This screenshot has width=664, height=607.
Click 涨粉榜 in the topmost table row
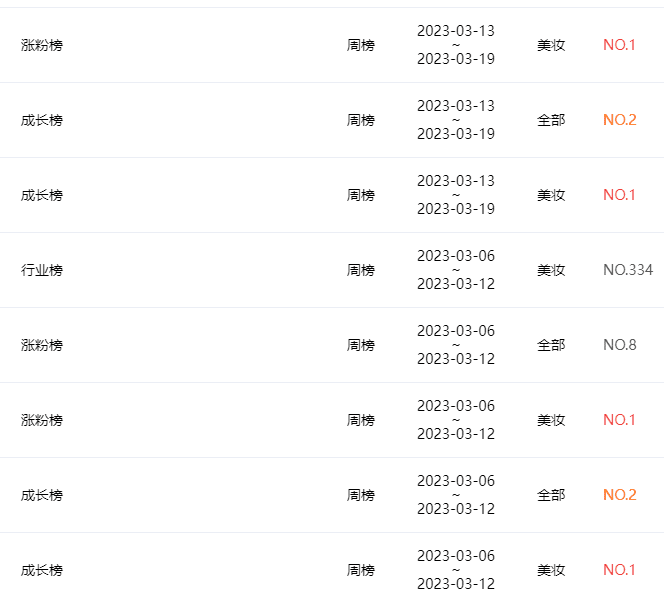pos(42,45)
